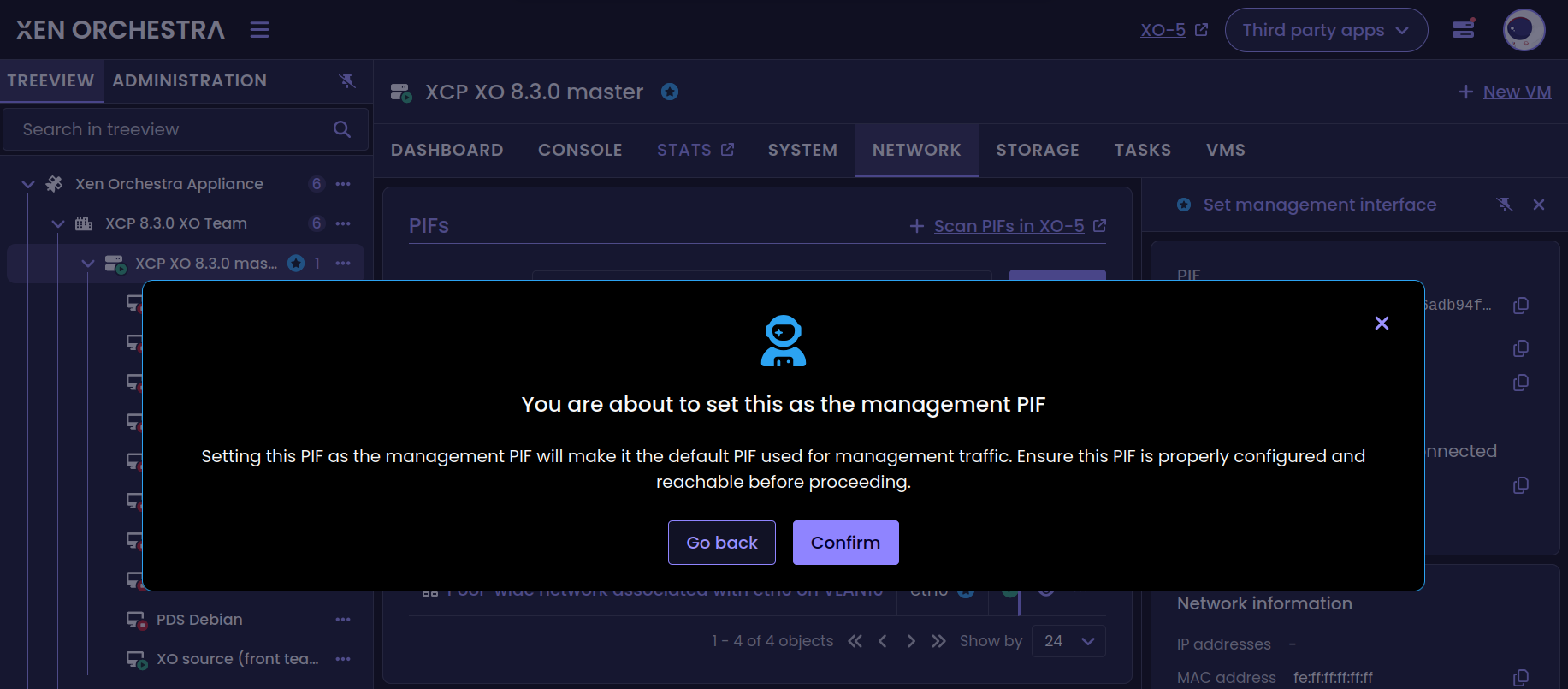Select PDS Debian in the tree
Viewport: 1568px width, 689px height.
pos(199,620)
